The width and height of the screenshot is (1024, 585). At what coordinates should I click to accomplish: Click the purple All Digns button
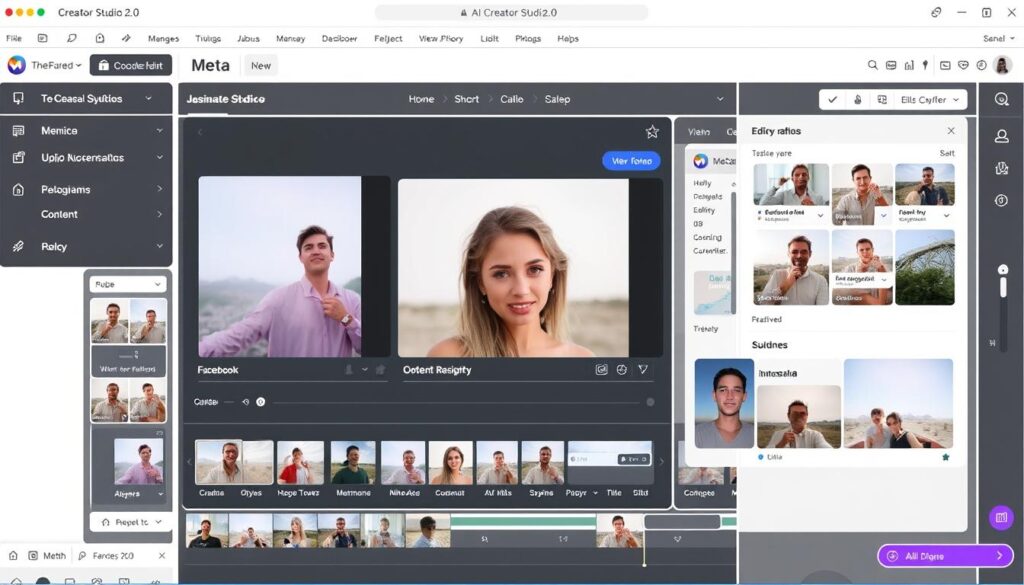tap(944, 555)
